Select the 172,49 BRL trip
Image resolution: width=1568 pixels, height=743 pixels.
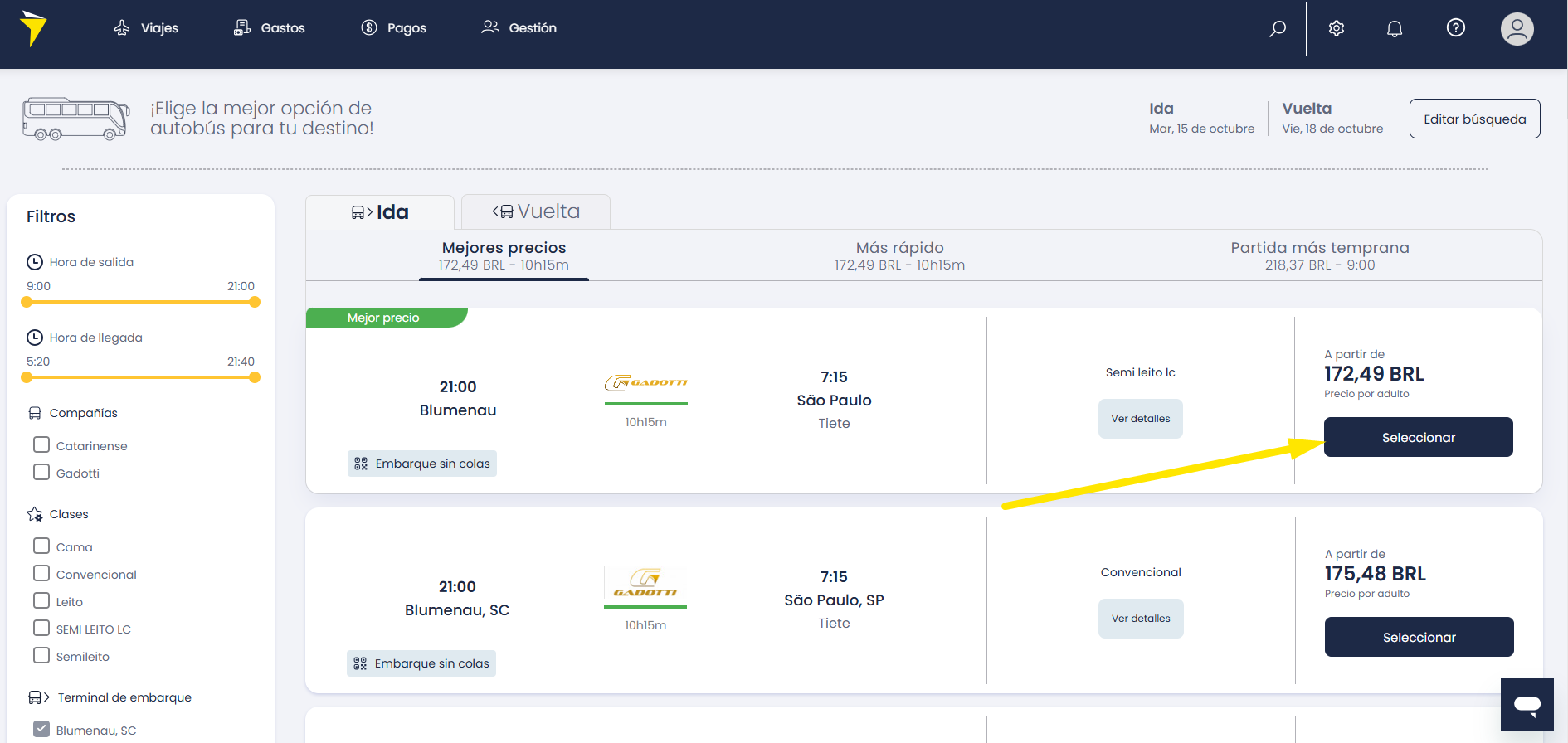[1419, 437]
